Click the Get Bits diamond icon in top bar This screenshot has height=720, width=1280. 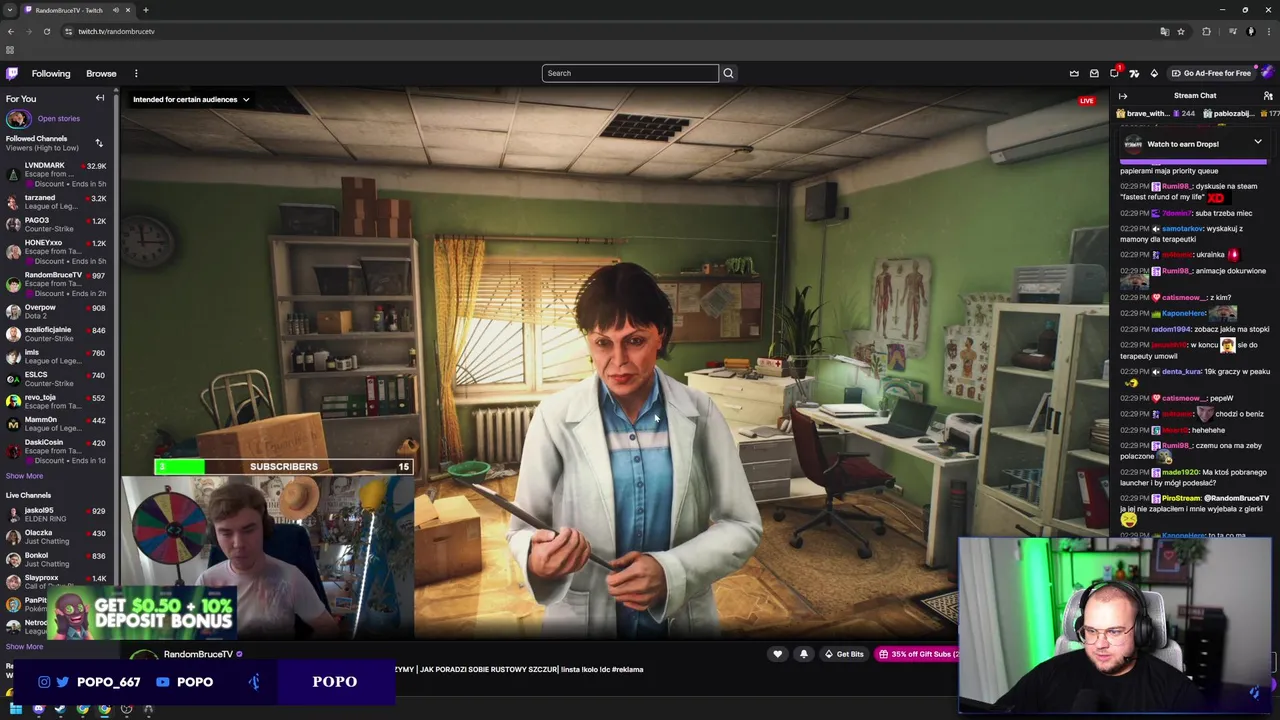pos(1154,73)
